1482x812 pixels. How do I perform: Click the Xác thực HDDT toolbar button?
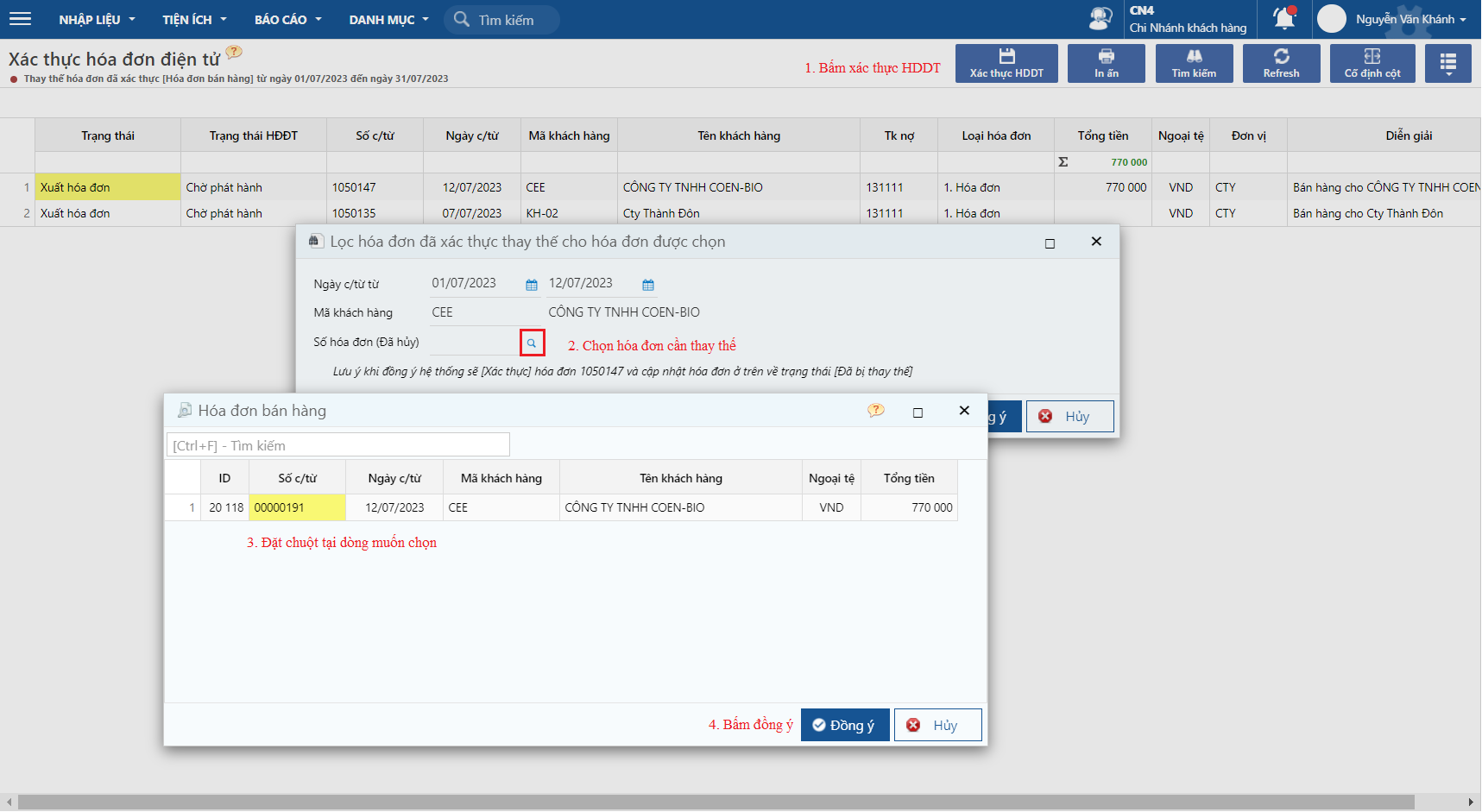pos(1006,63)
